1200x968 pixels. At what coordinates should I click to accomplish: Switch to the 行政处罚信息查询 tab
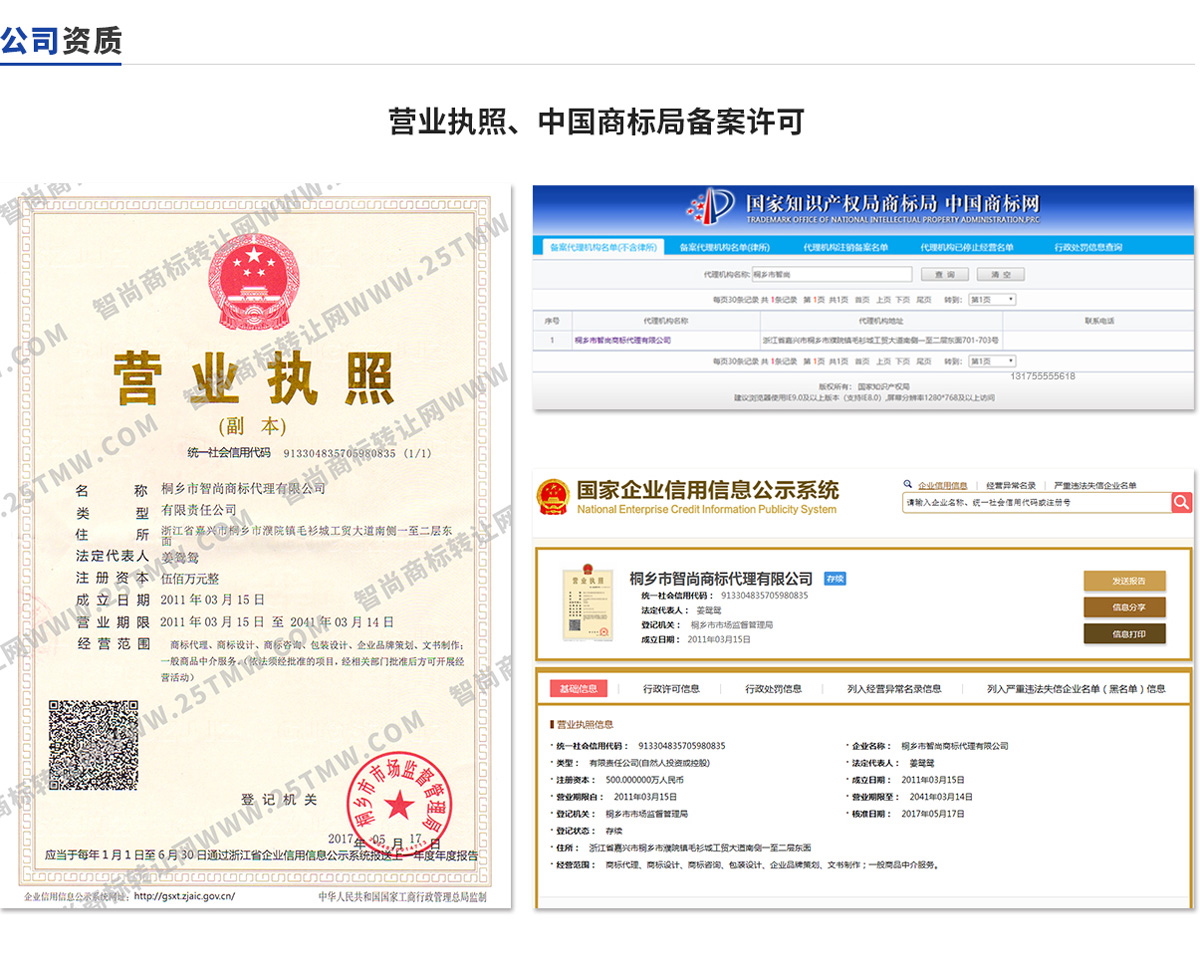tap(1088, 247)
